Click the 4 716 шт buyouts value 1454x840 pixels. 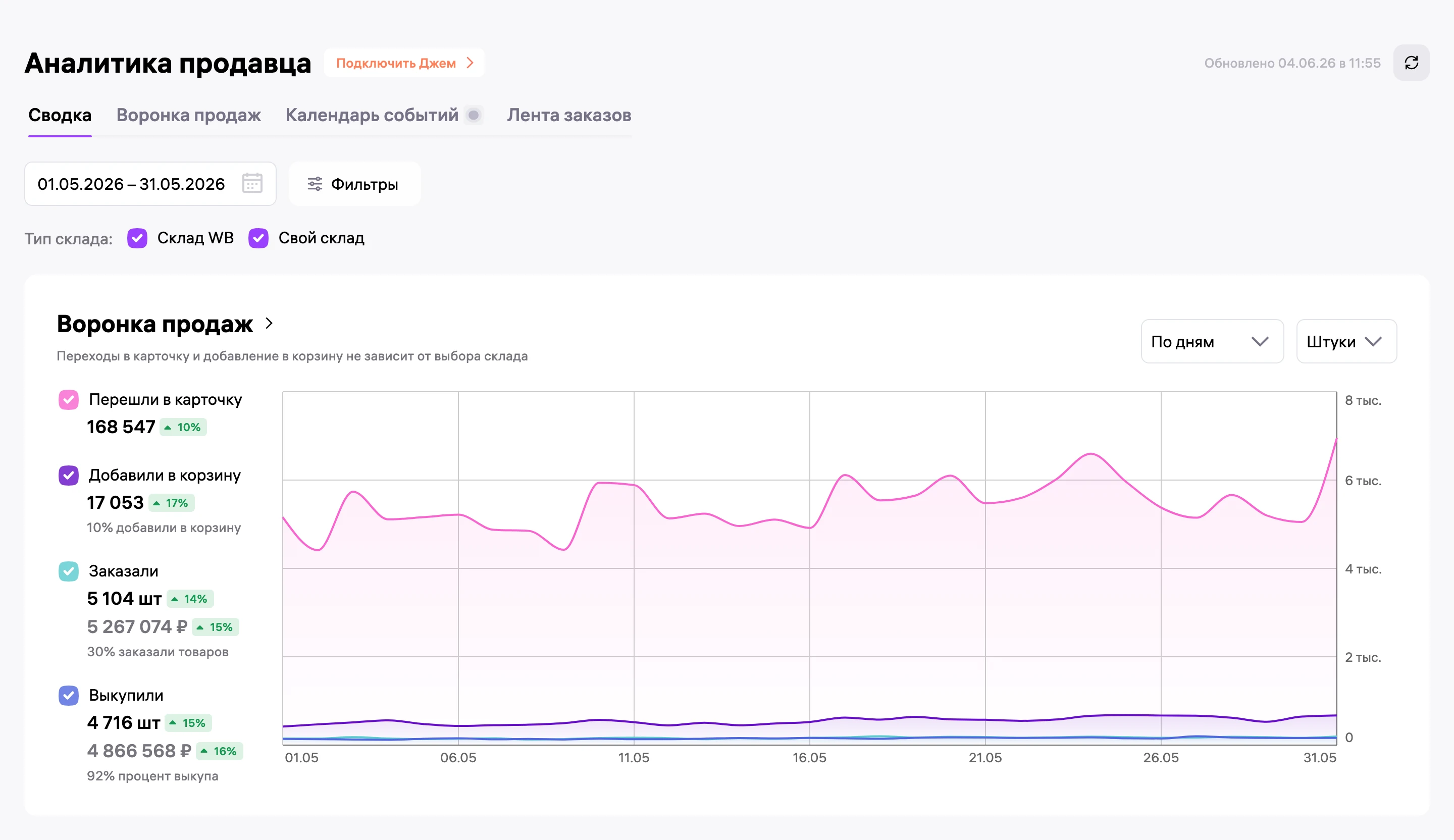[x=124, y=723]
